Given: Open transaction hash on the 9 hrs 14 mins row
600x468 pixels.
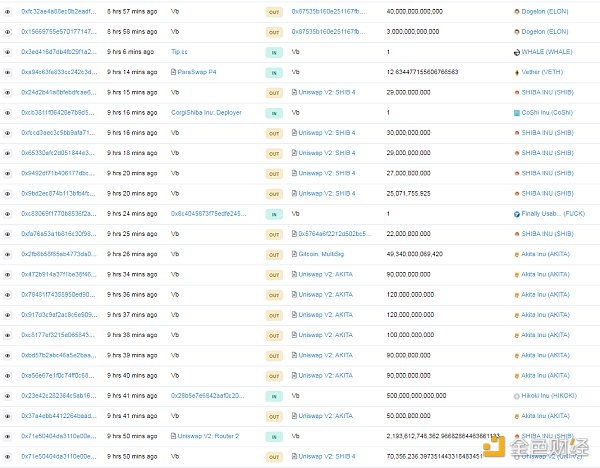Looking at the screenshot, I should (x=59, y=72).
